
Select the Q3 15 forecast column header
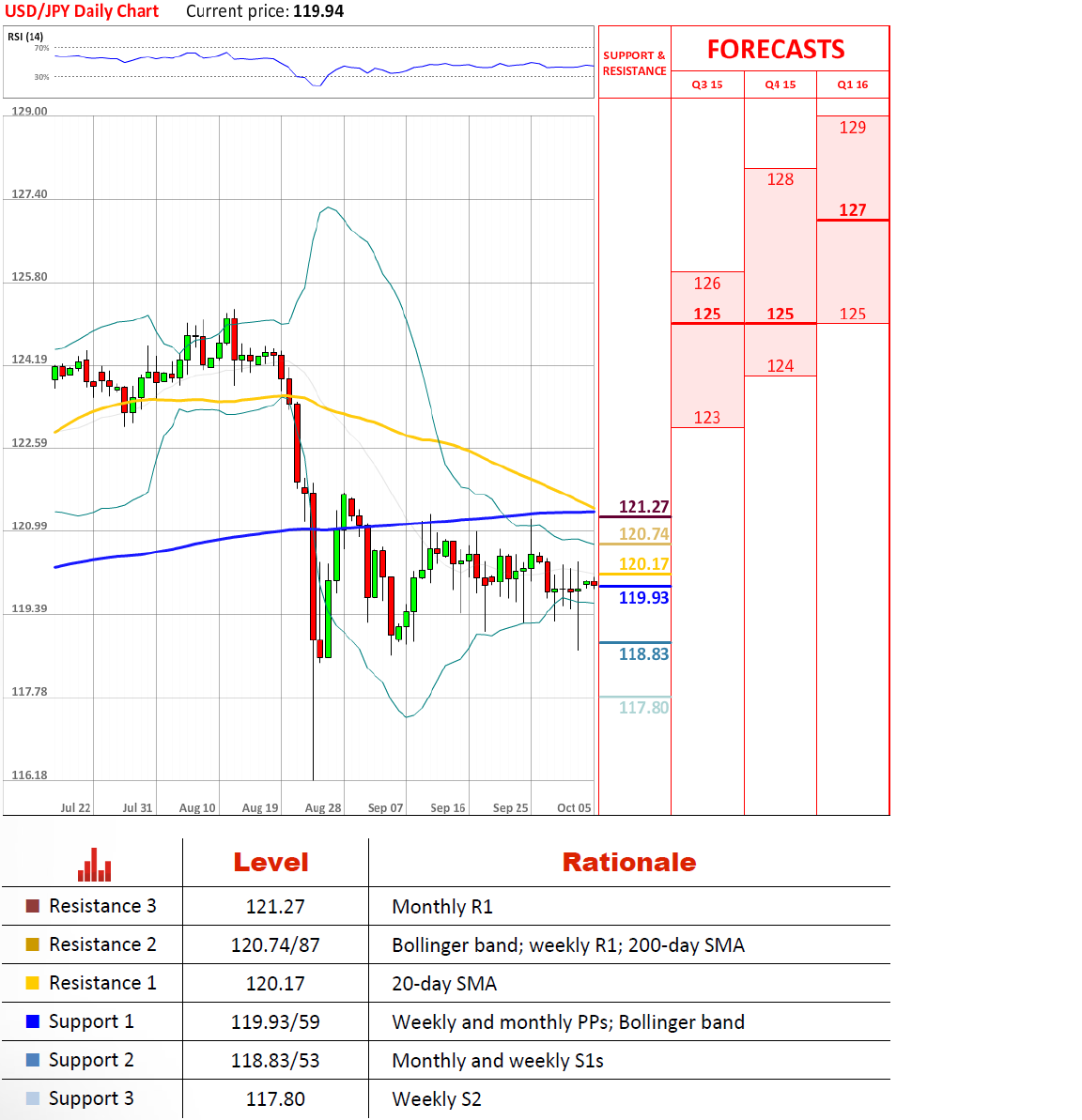tap(707, 84)
